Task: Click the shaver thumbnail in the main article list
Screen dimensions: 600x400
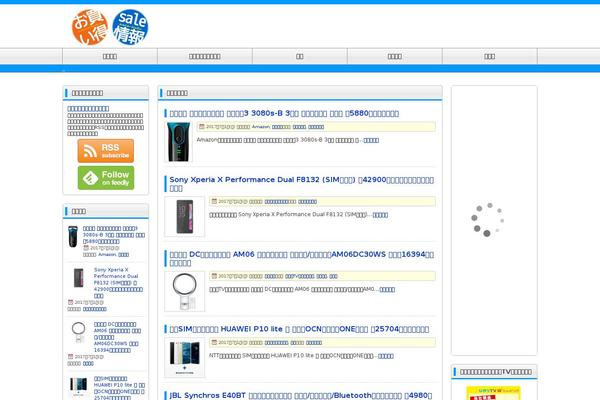Action: 178,142
